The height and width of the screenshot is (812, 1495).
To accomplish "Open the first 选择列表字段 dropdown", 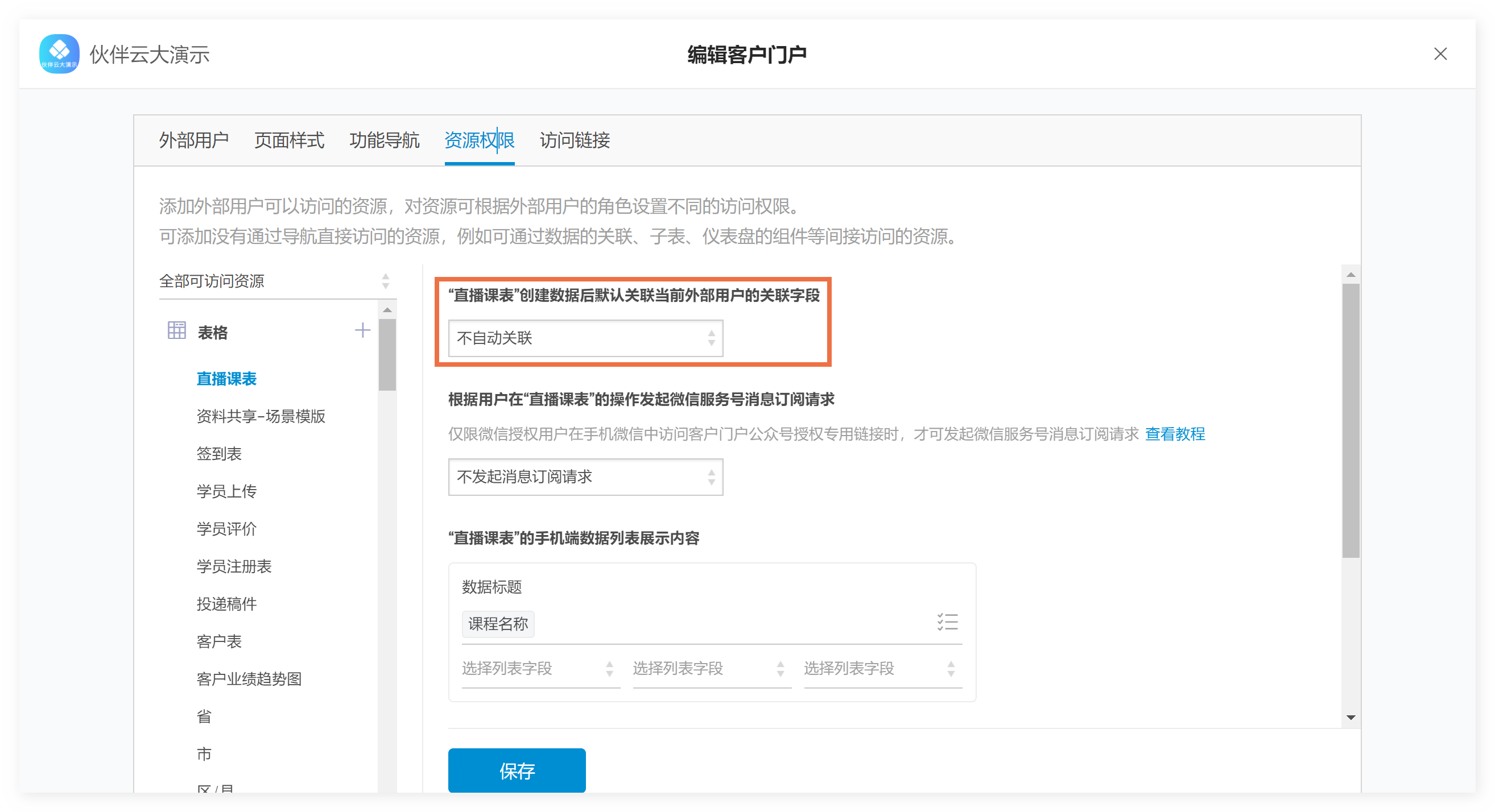I will [x=540, y=669].
